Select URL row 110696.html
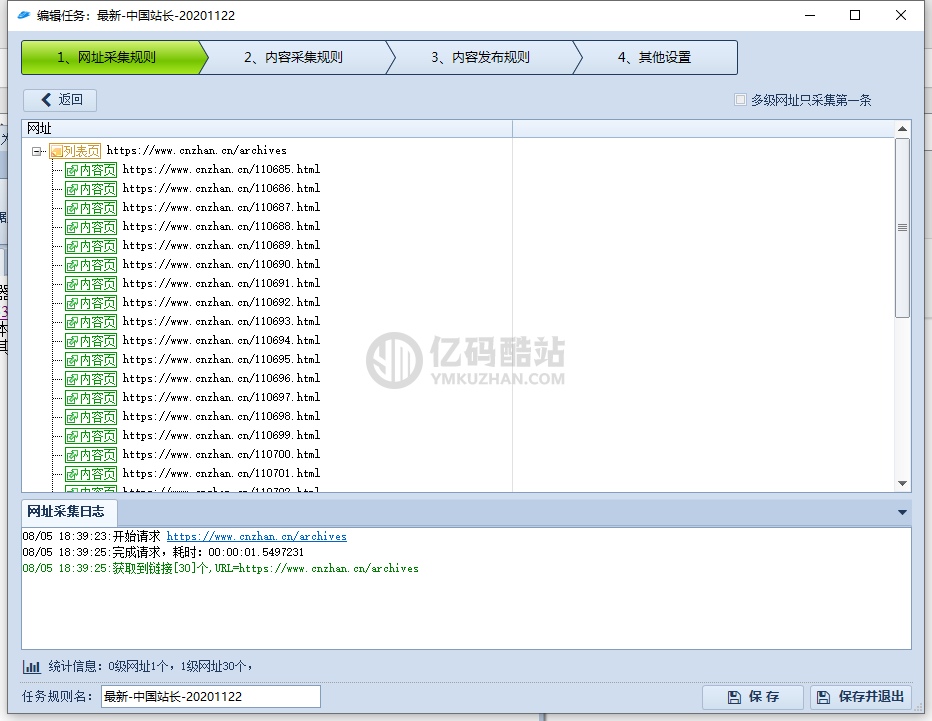932x721 pixels. click(222, 379)
